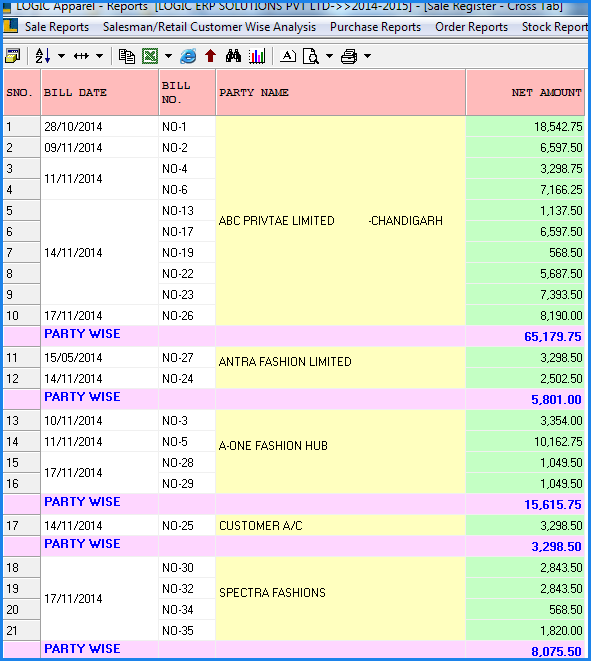
Task: Open the sort options dropdown arrow
Action: coord(62,56)
